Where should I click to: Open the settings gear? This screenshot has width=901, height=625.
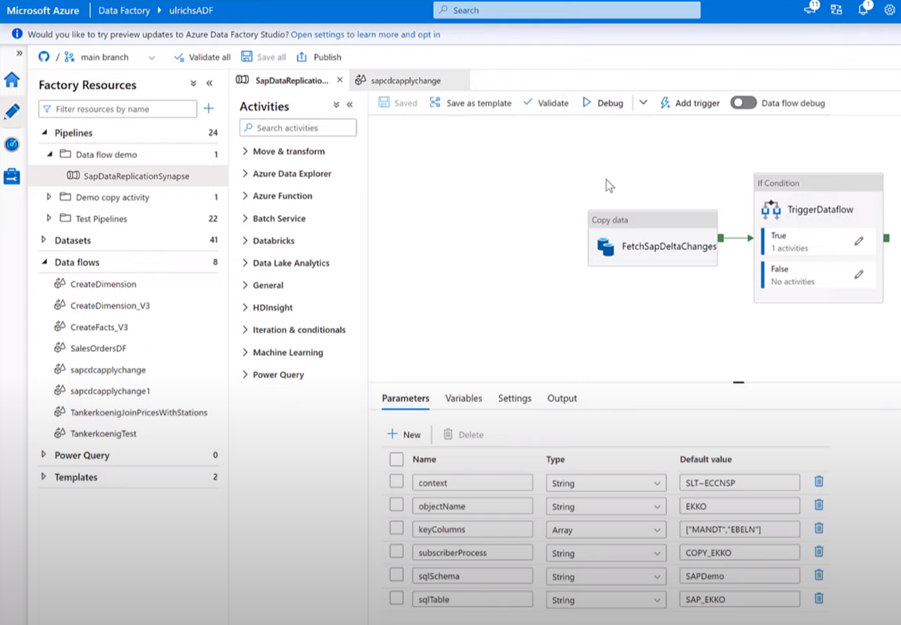[890, 10]
